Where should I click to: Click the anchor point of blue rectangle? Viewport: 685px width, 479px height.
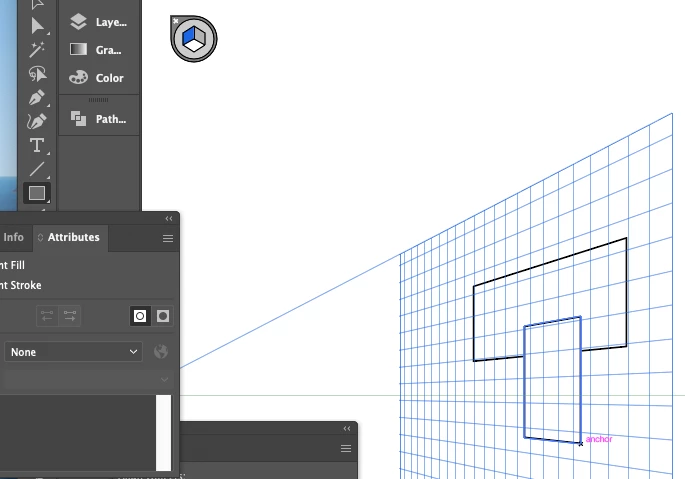coord(581,444)
